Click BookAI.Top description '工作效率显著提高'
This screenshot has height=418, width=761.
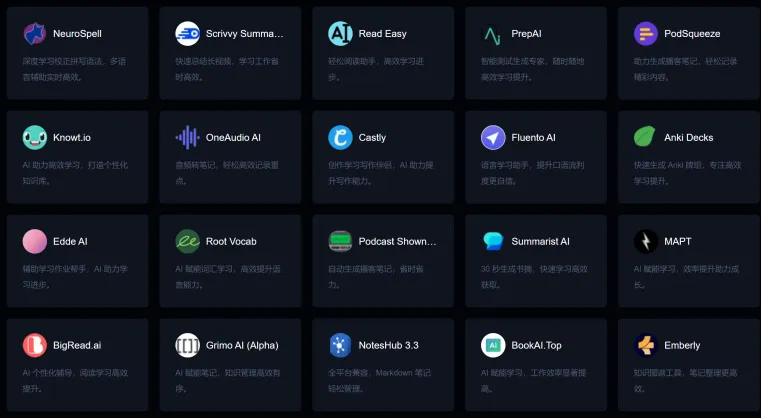[534, 381]
